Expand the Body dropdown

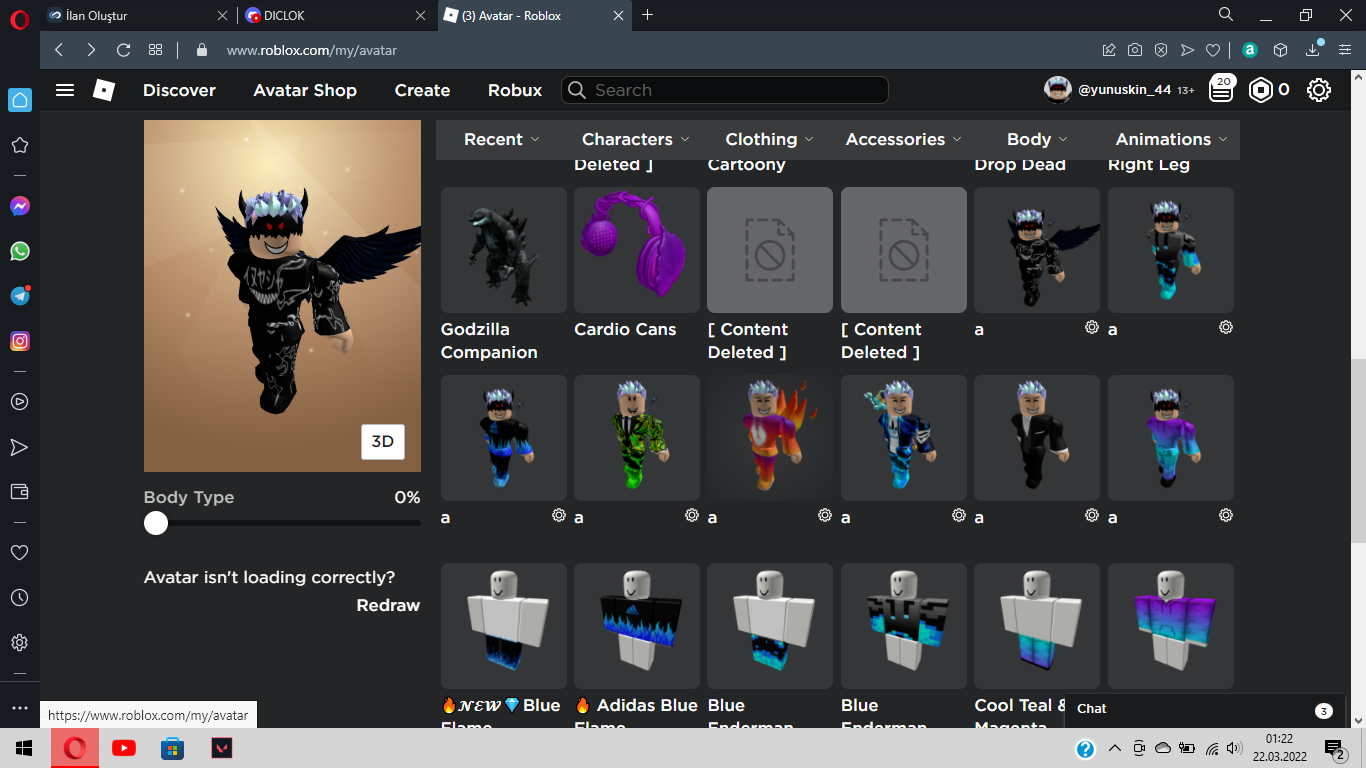1037,139
